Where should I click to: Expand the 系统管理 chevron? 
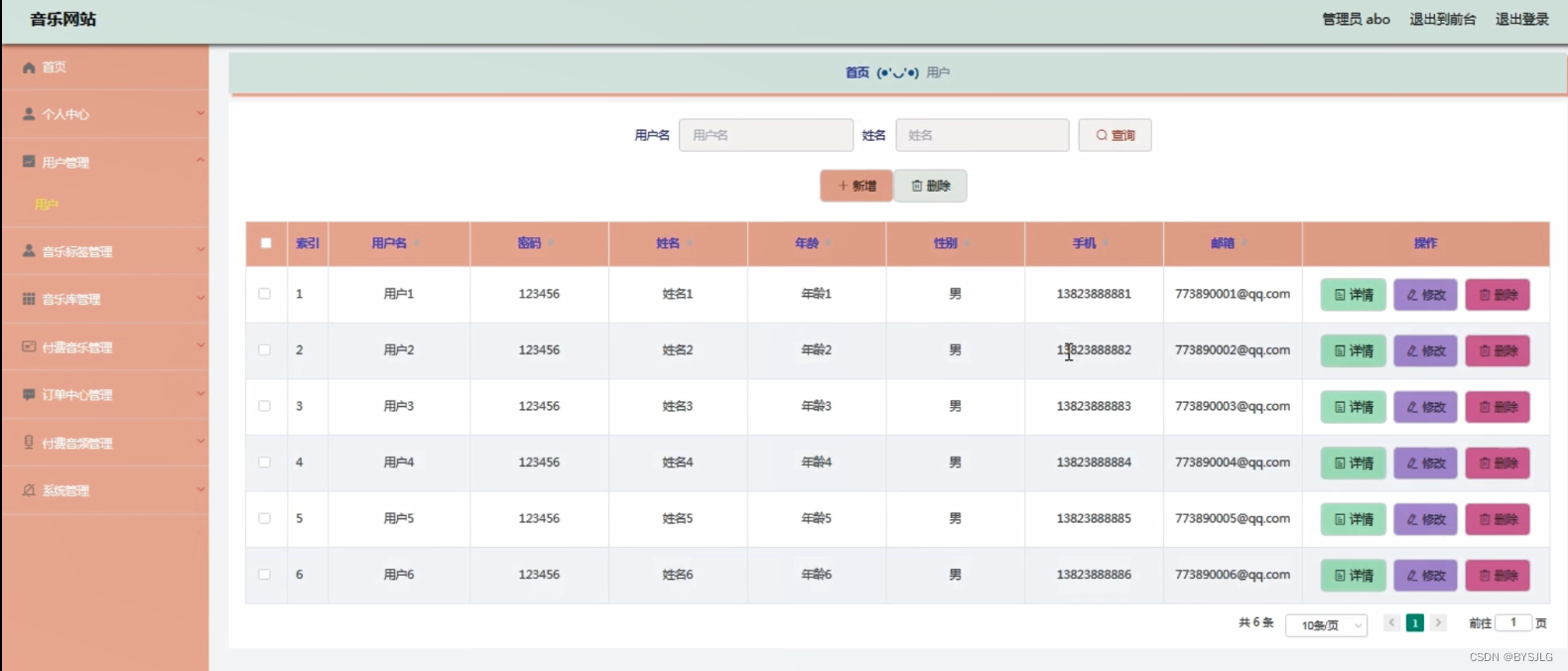(200, 488)
